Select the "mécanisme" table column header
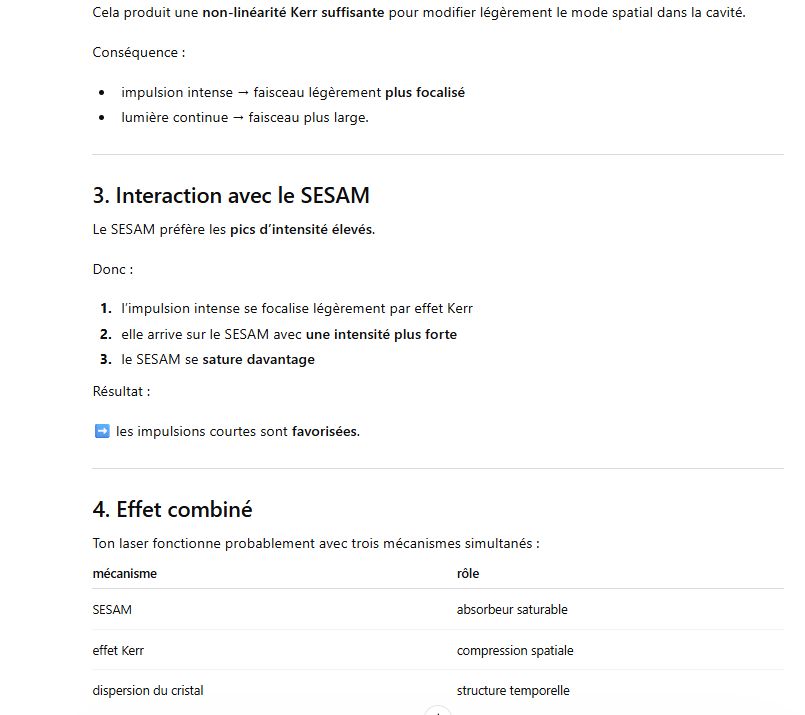The height and width of the screenshot is (715, 805). coord(124,574)
